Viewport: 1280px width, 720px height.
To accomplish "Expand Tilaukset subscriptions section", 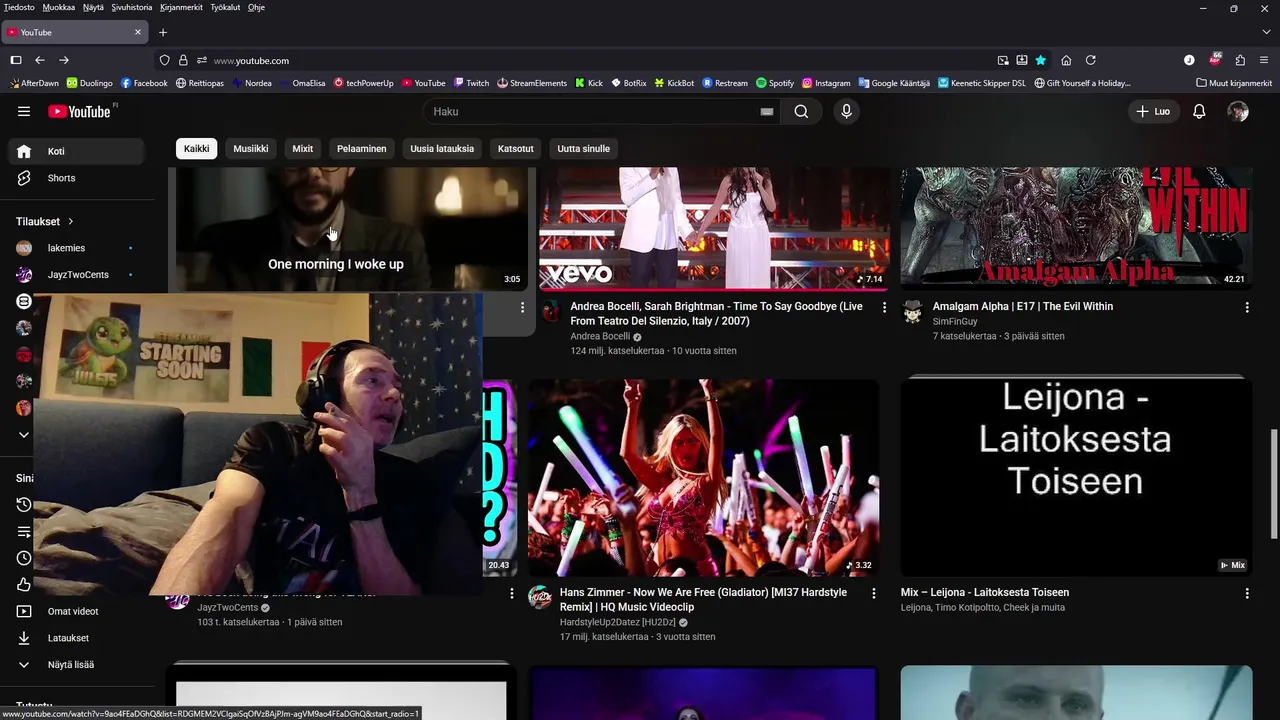I will [x=45, y=221].
